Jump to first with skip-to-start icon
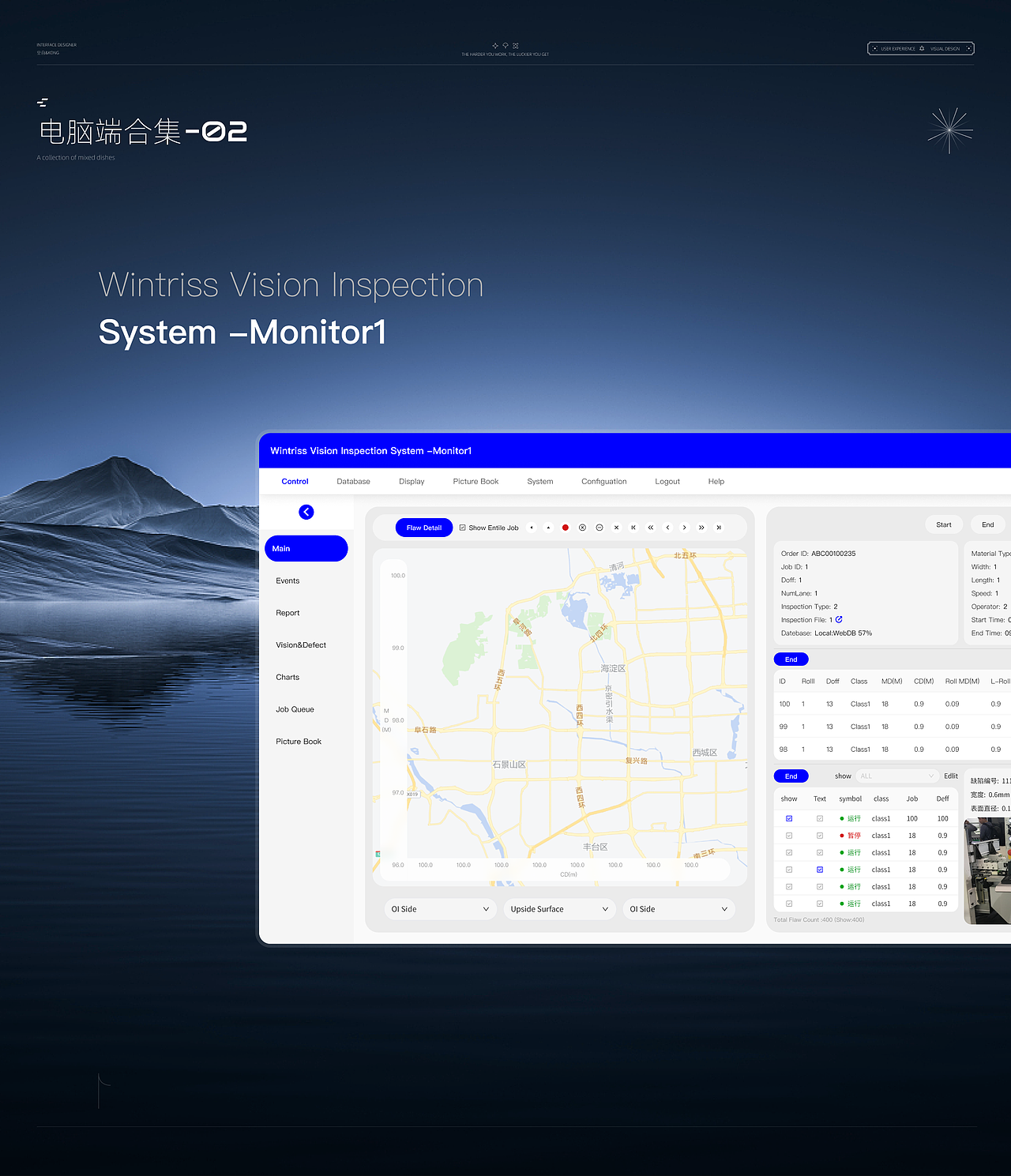This screenshot has height=1176, width=1011. (x=633, y=528)
